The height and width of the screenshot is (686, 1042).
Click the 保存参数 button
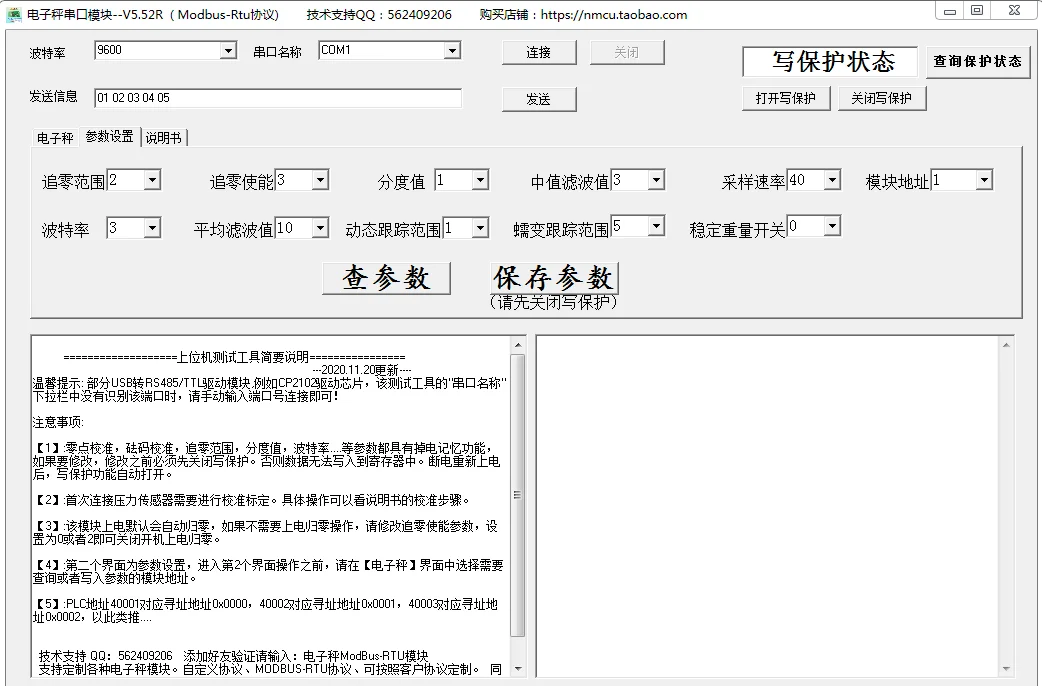[555, 278]
